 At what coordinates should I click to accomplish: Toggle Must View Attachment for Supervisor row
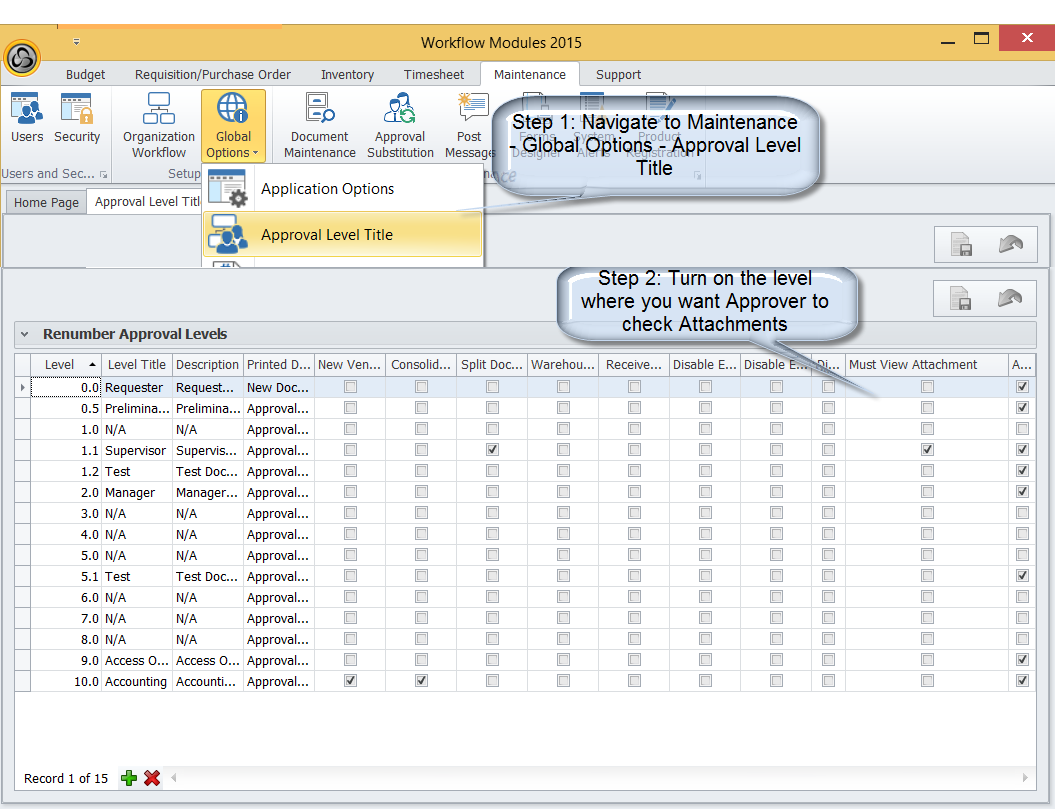pyautogui.click(x=928, y=450)
